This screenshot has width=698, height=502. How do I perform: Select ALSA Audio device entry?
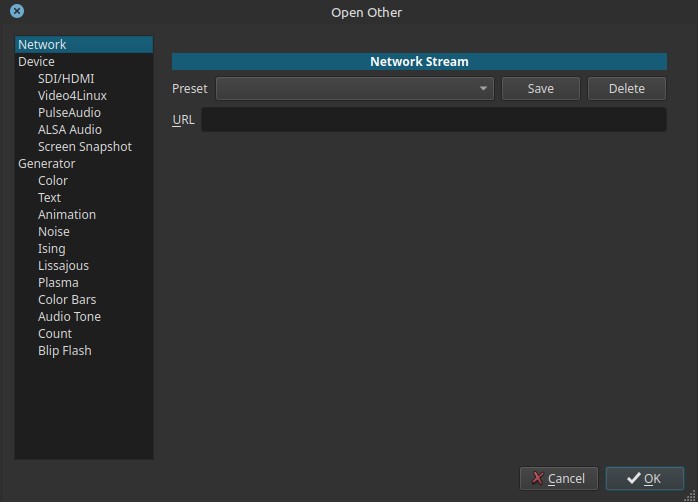click(x=69, y=130)
